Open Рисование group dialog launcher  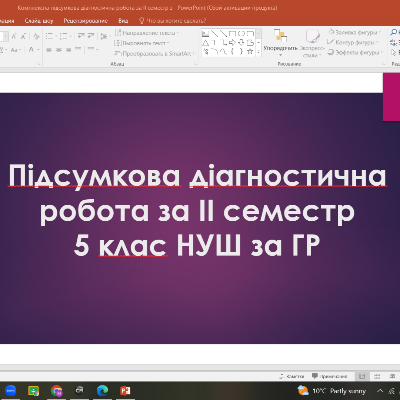(384, 63)
